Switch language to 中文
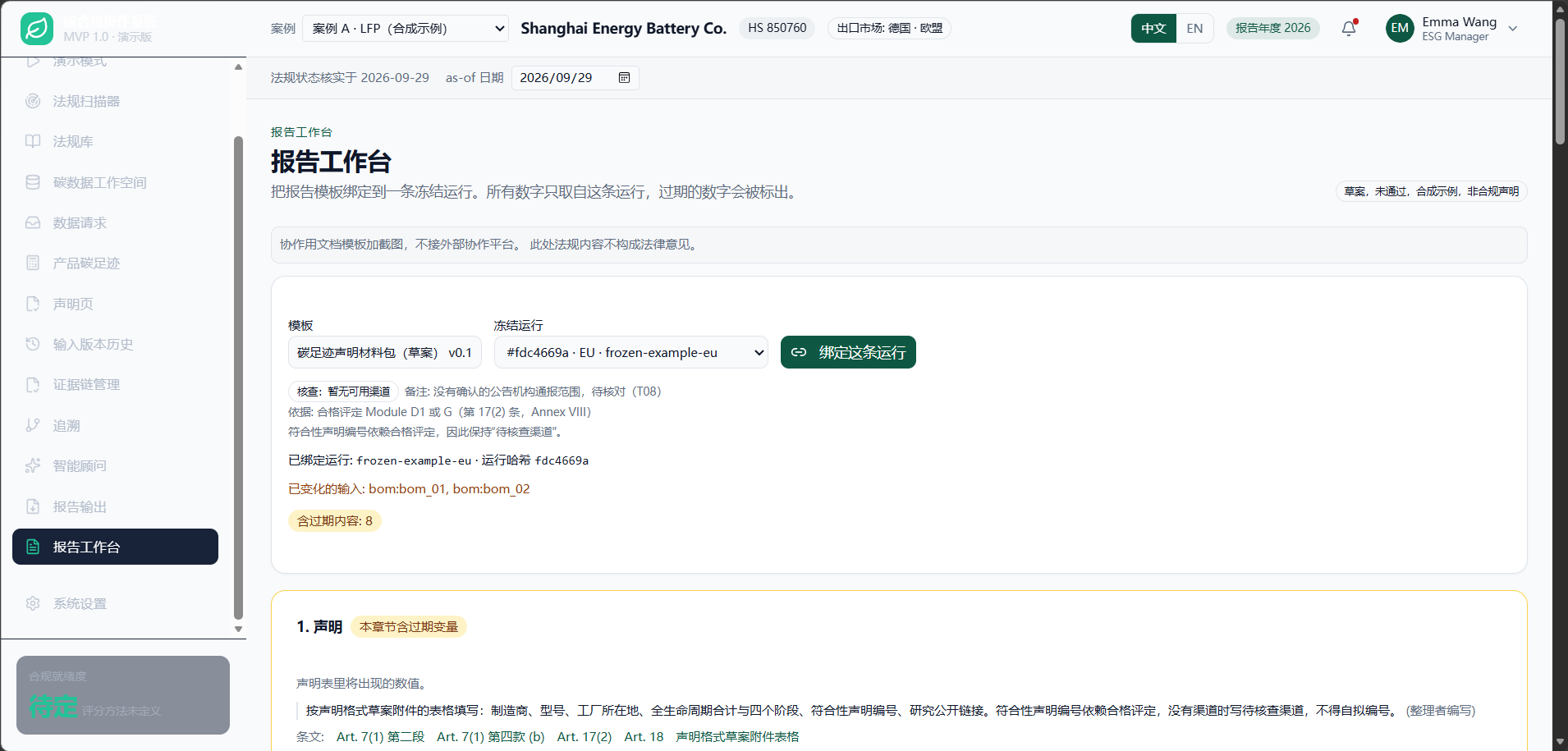The width and height of the screenshot is (1568, 751). (x=1153, y=28)
